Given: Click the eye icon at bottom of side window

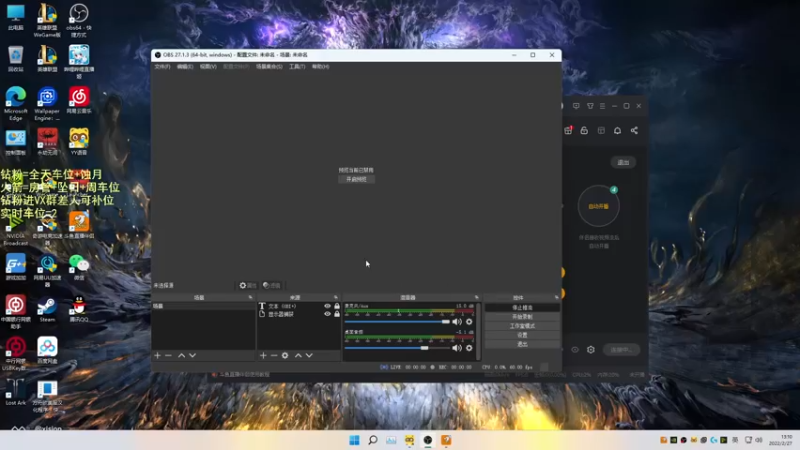Looking at the screenshot, I should click(575, 349).
